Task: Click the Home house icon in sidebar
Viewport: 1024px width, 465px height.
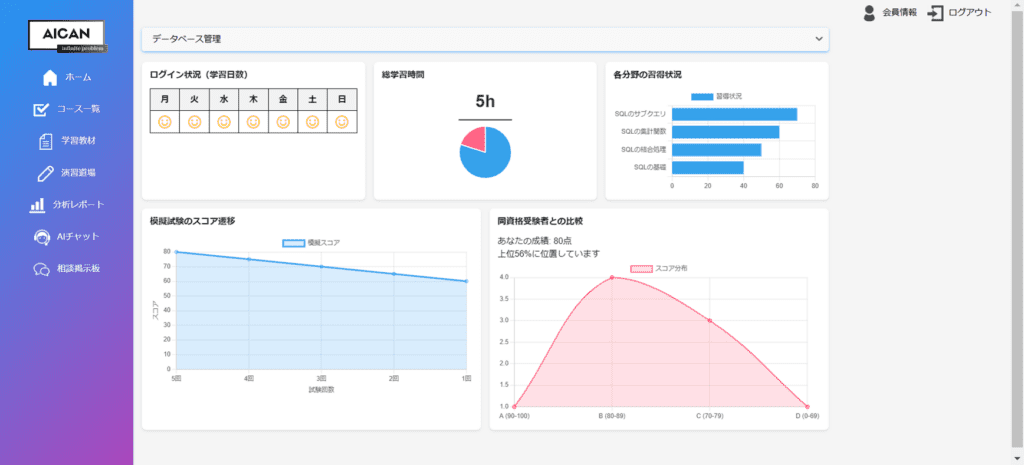Action: (50, 78)
